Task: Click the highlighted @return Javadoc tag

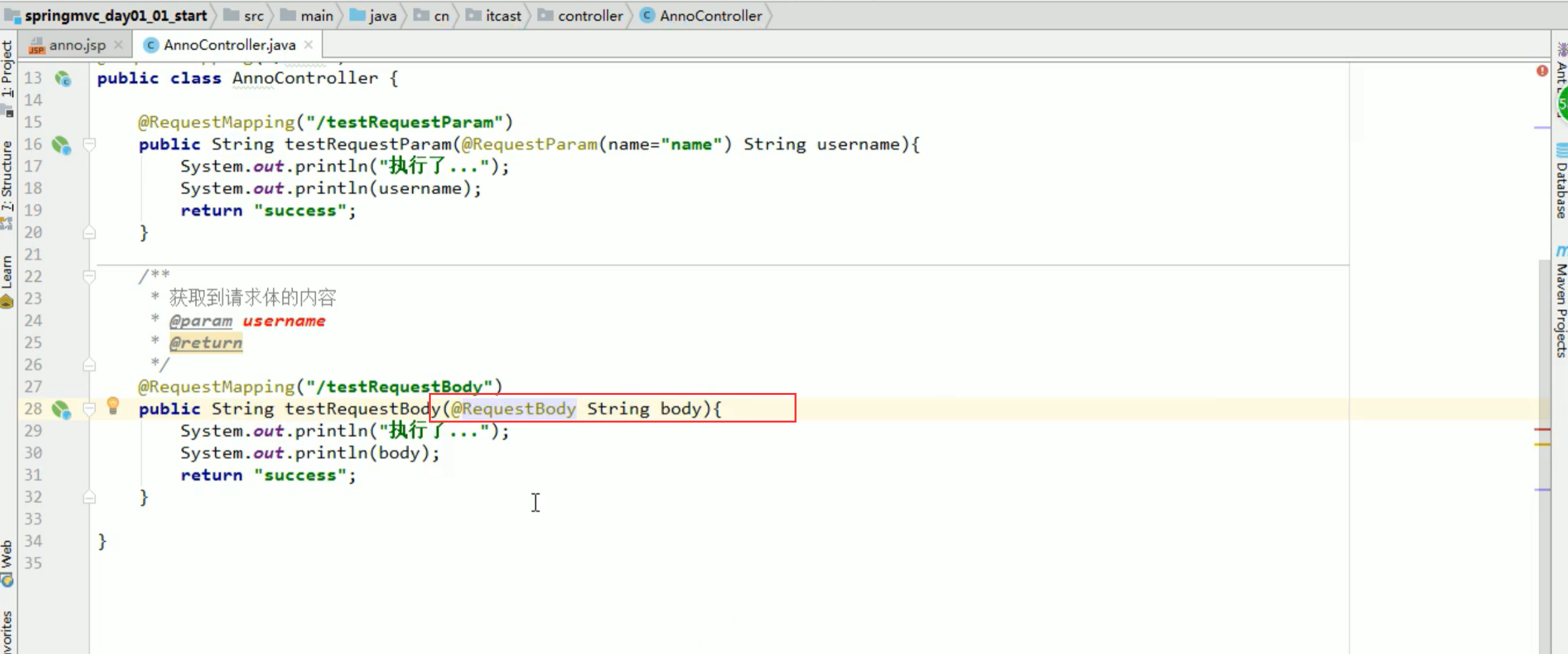Action: coord(206,343)
